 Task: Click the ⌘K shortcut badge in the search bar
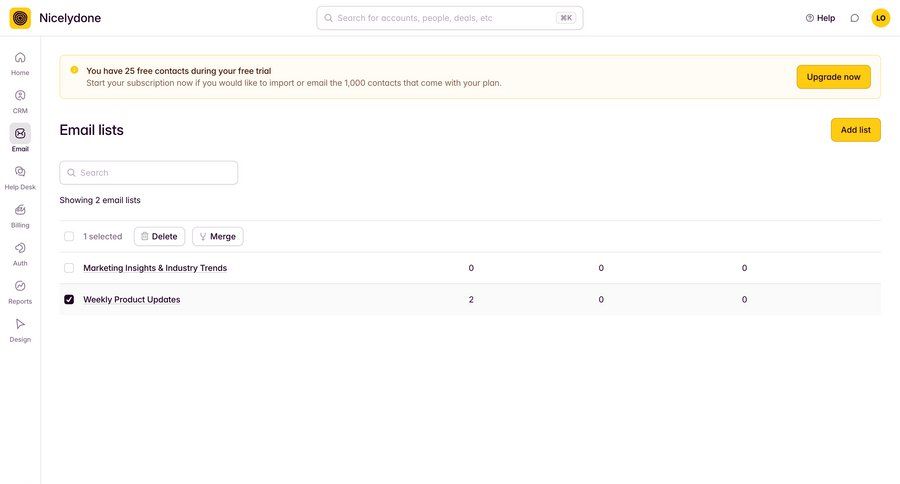tap(566, 18)
